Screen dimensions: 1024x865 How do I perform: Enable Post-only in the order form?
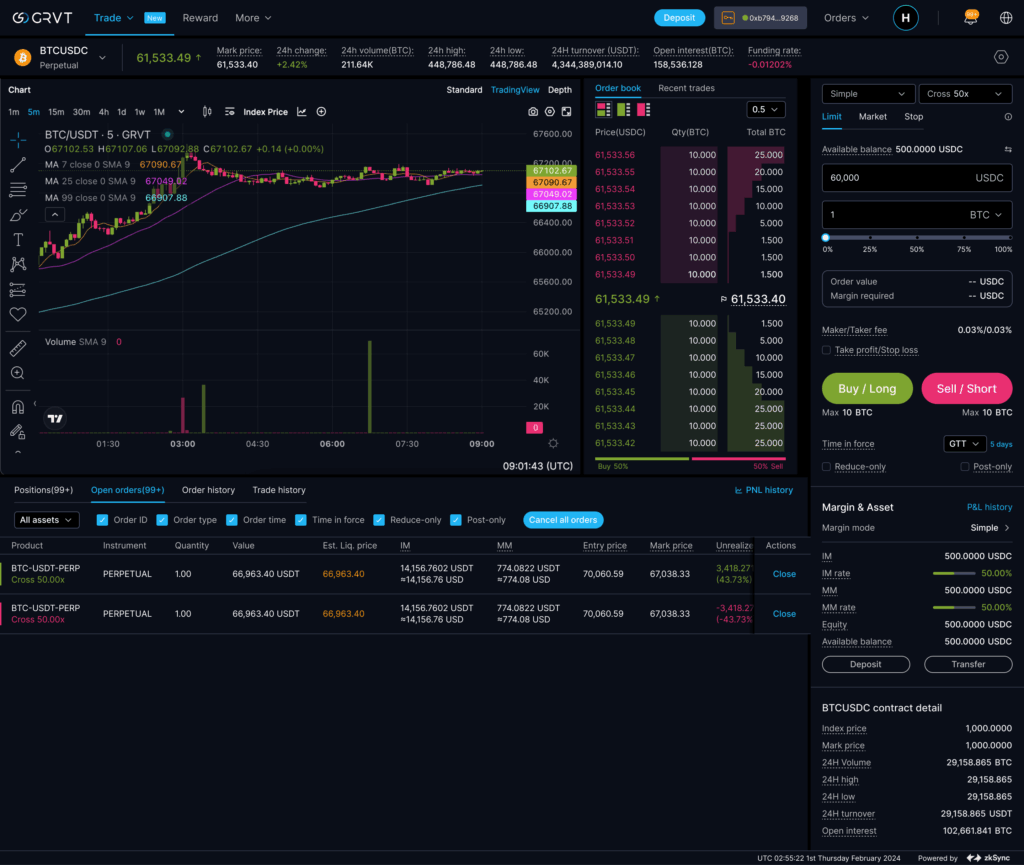[965, 467]
